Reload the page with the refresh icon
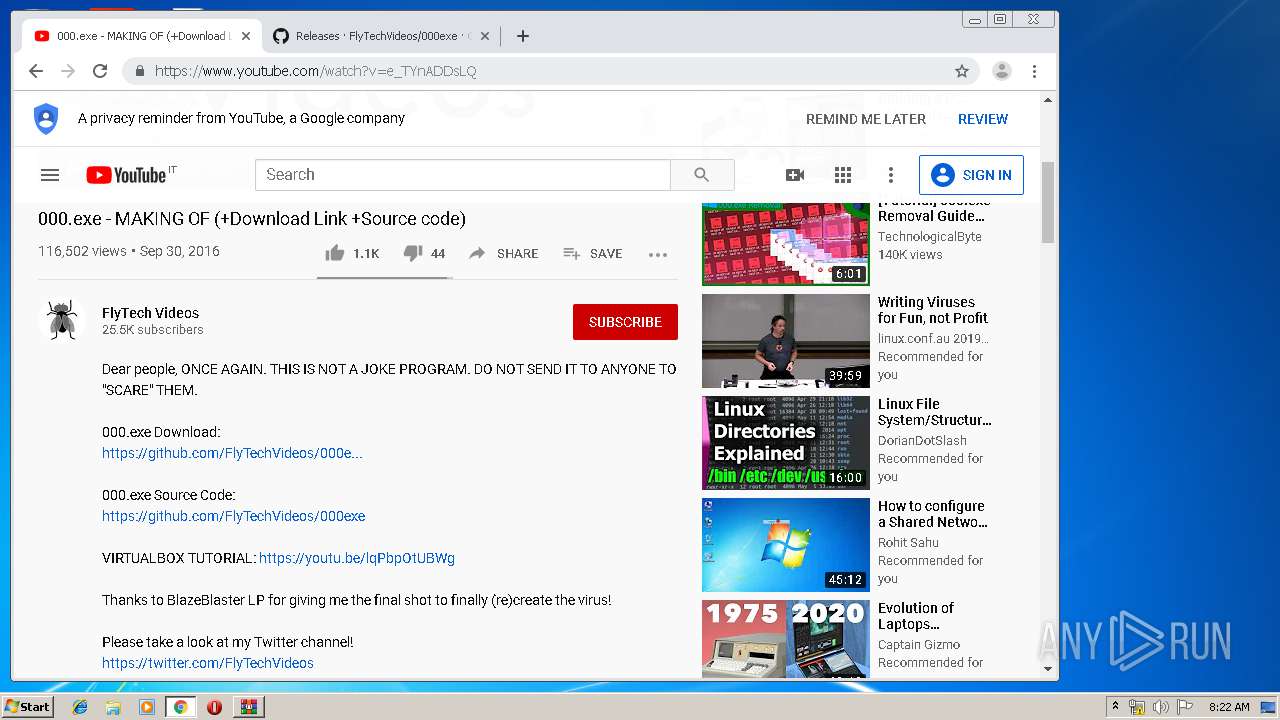 click(x=100, y=71)
